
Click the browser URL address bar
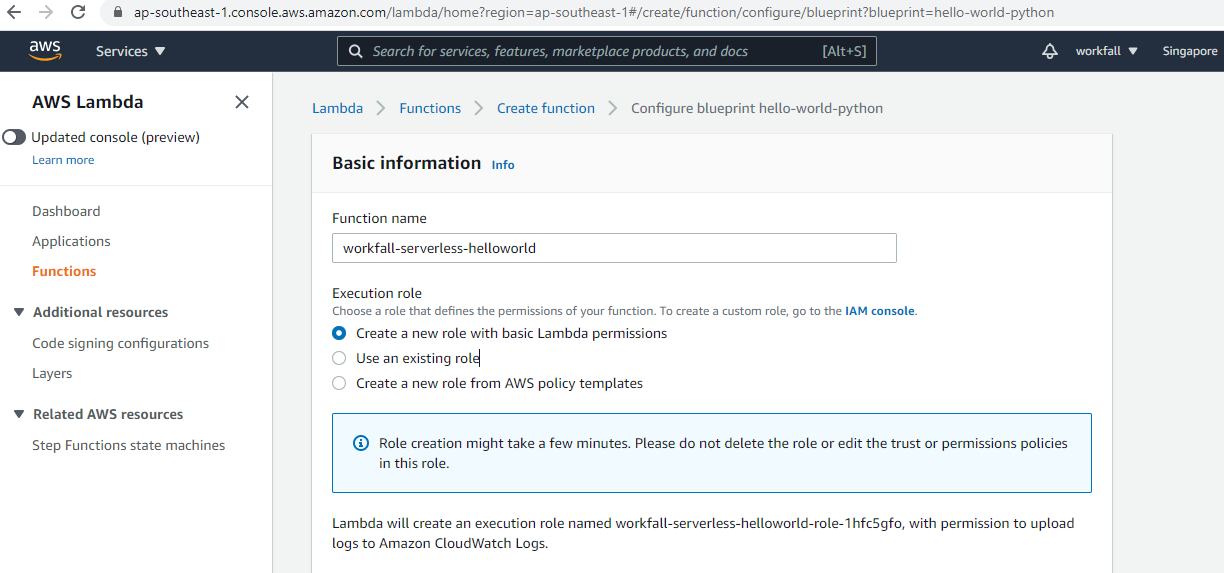click(594, 13)
